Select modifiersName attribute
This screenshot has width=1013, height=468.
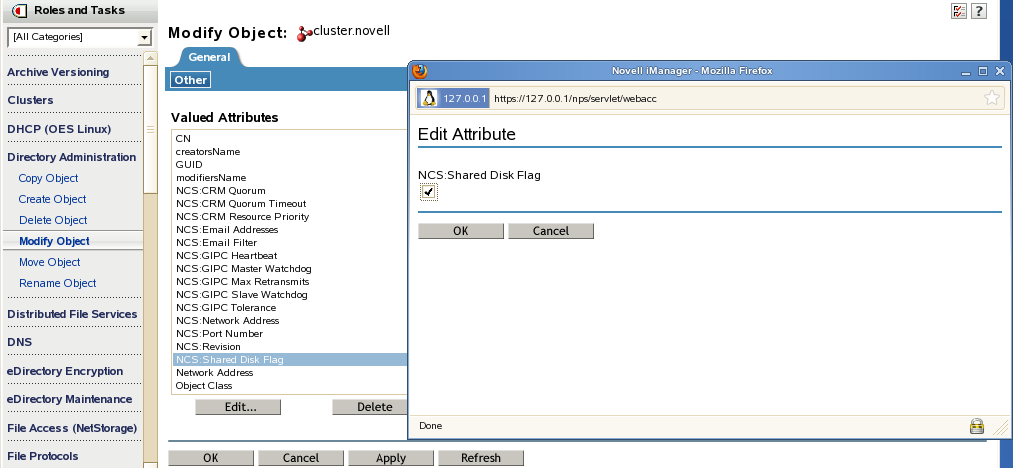[291, 177]
